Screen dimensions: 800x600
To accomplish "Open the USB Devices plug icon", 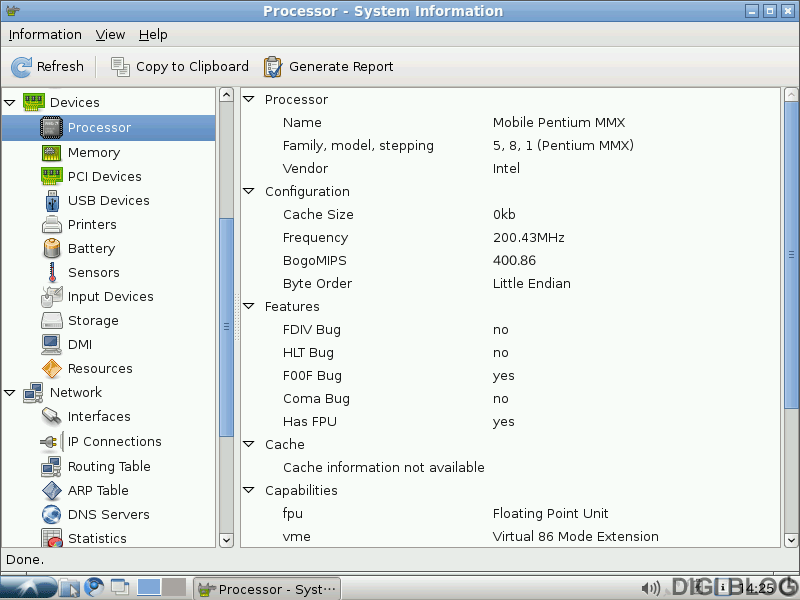I will (52, 201).
